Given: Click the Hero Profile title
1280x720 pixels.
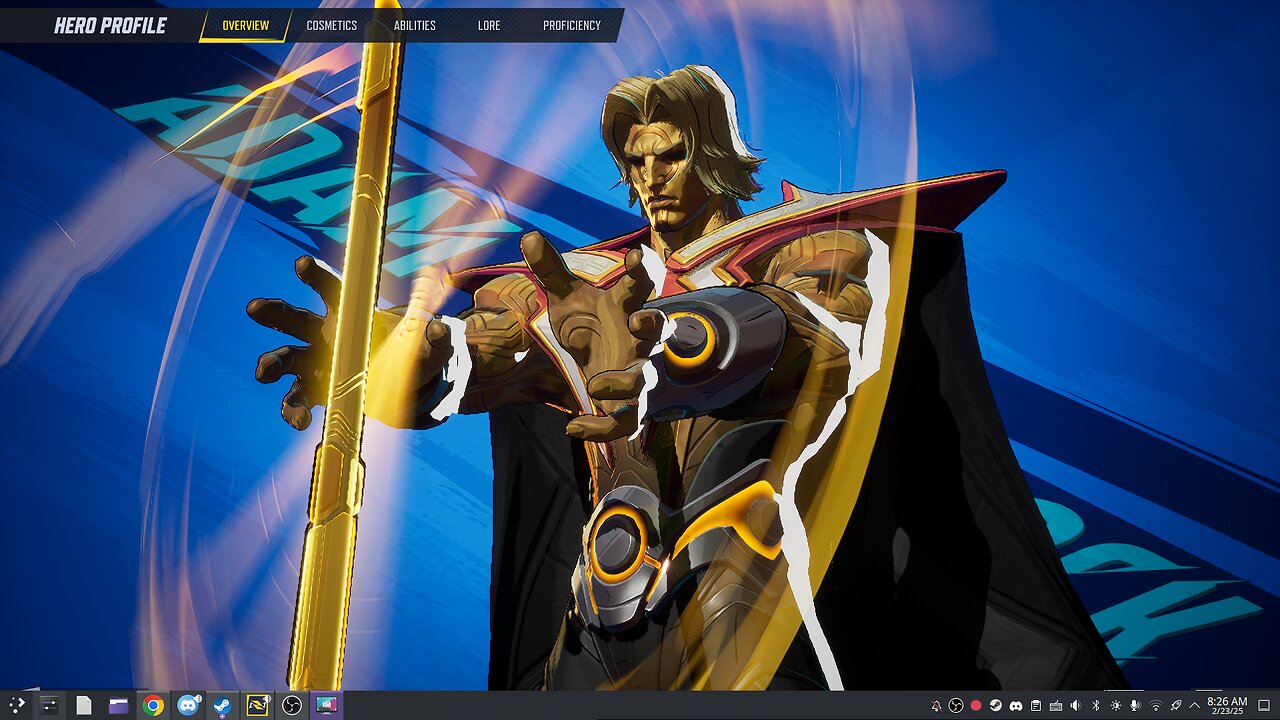Looking at the screenshot, I should tap(110, 25).
